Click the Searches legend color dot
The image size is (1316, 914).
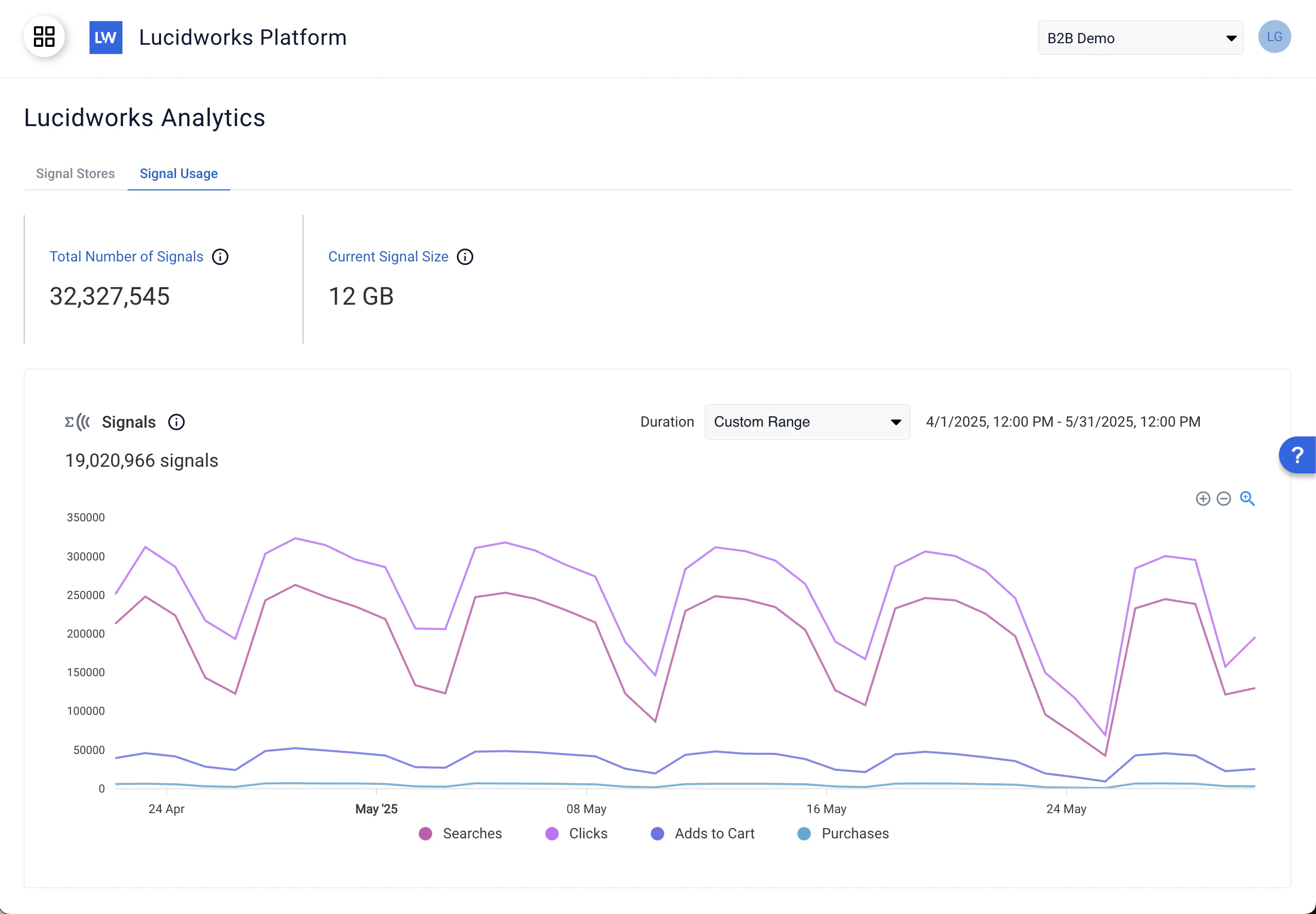(x=425, y=834)
